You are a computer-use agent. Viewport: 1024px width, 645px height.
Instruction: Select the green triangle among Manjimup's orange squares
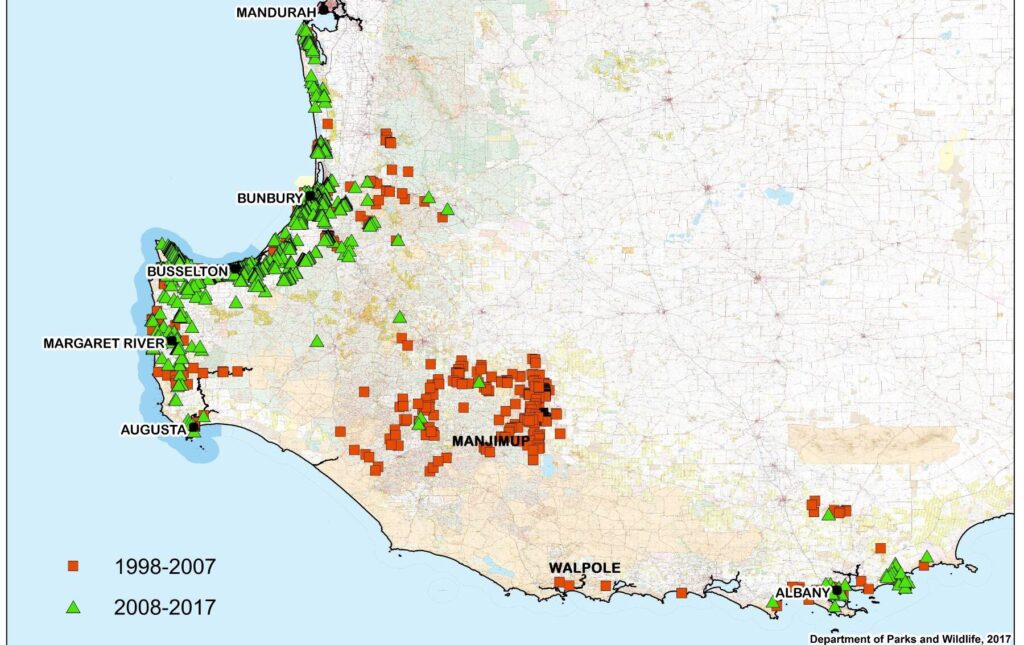478,381
